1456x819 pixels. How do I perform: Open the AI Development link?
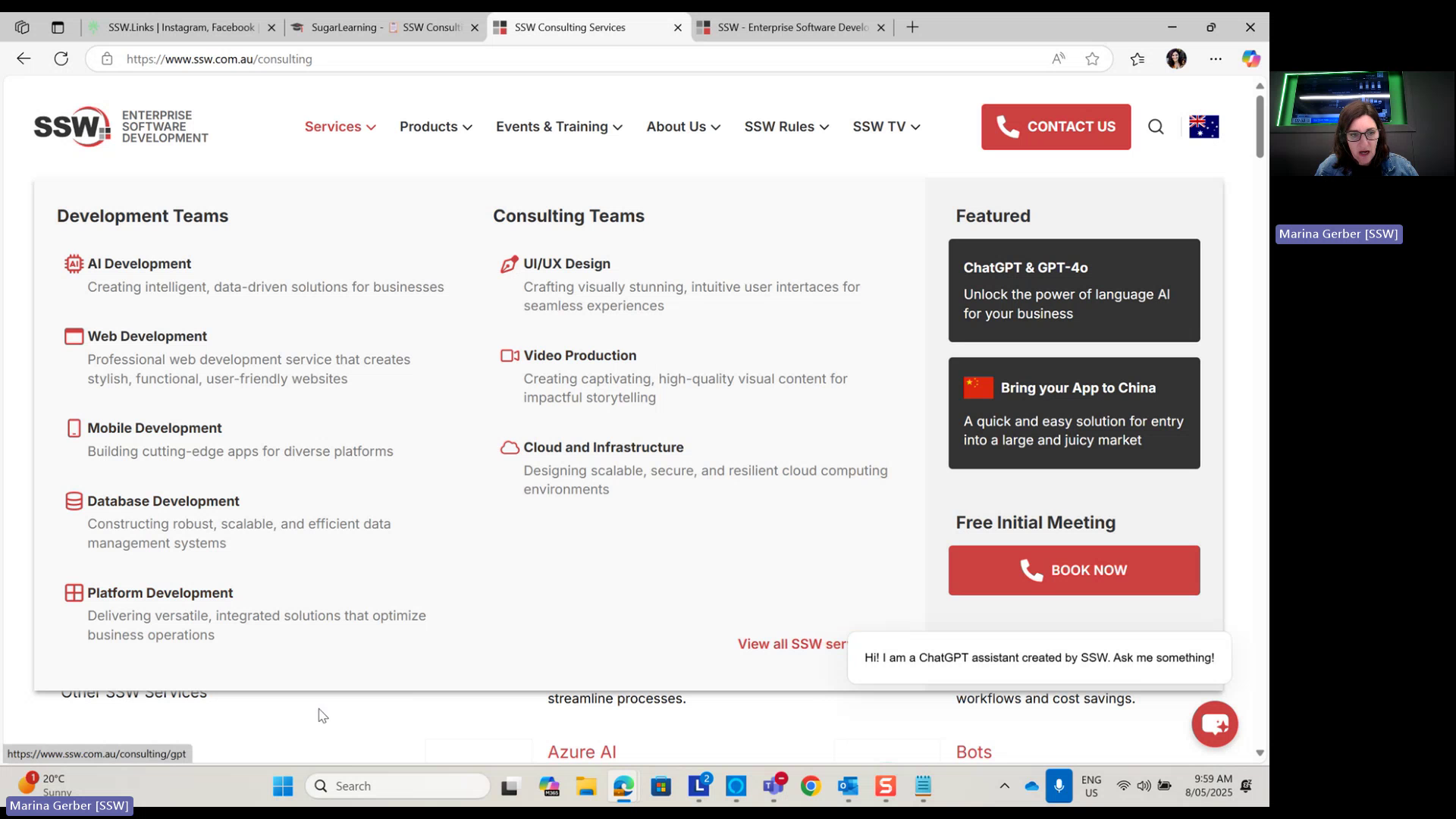(139, 264)
